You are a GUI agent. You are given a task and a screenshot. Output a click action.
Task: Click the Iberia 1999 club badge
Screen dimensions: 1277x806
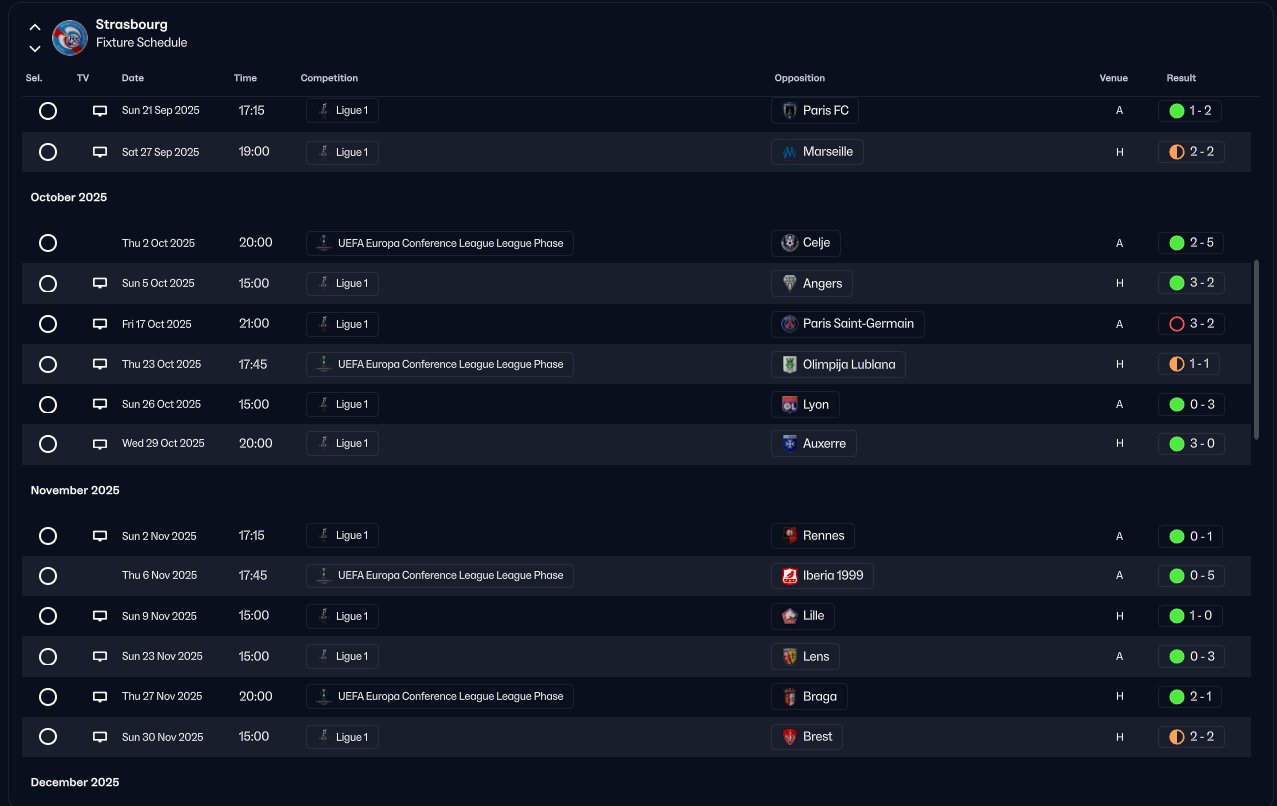pyautogui.click(x=789, y=576)
